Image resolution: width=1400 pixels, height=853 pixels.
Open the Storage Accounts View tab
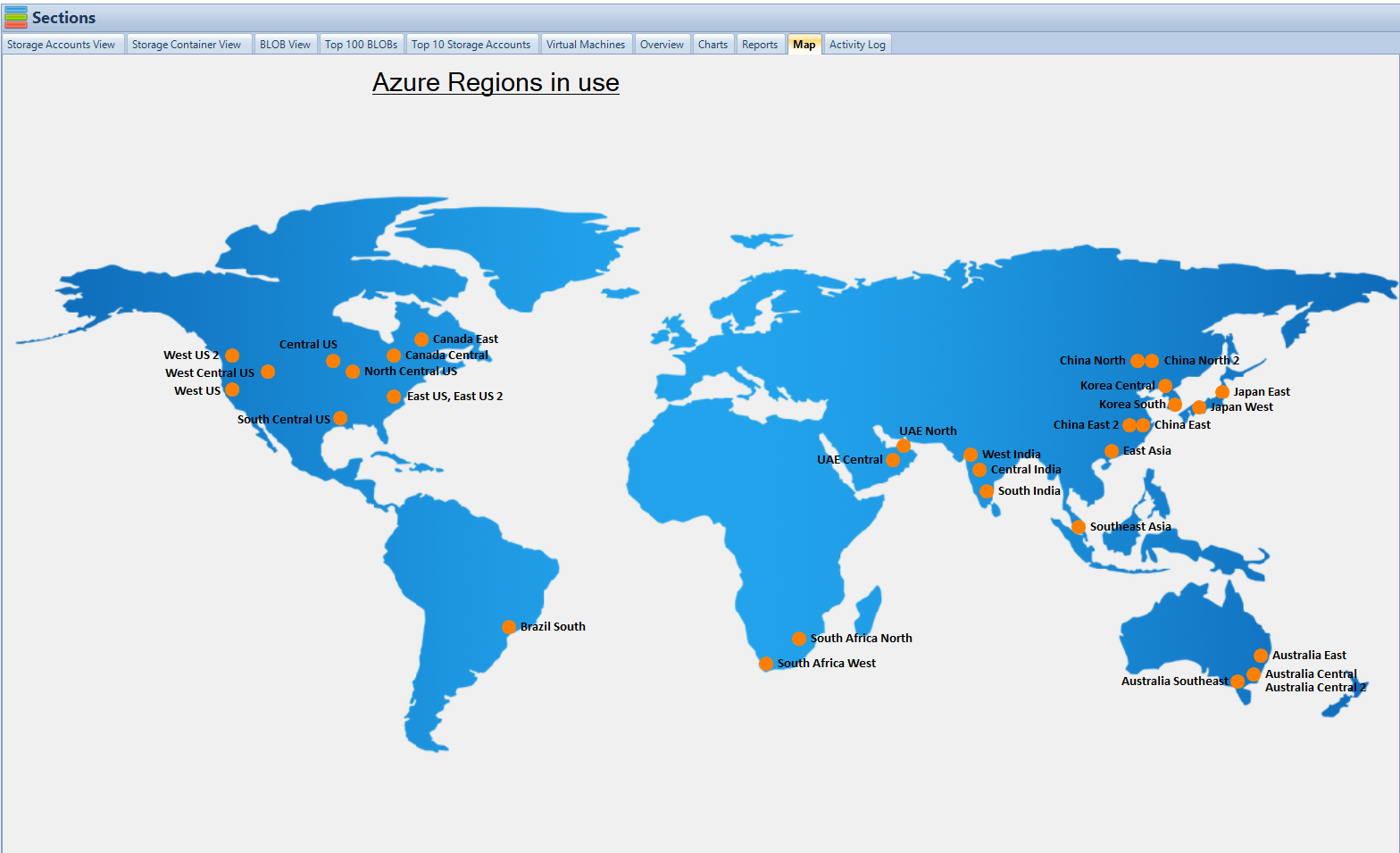62,45
